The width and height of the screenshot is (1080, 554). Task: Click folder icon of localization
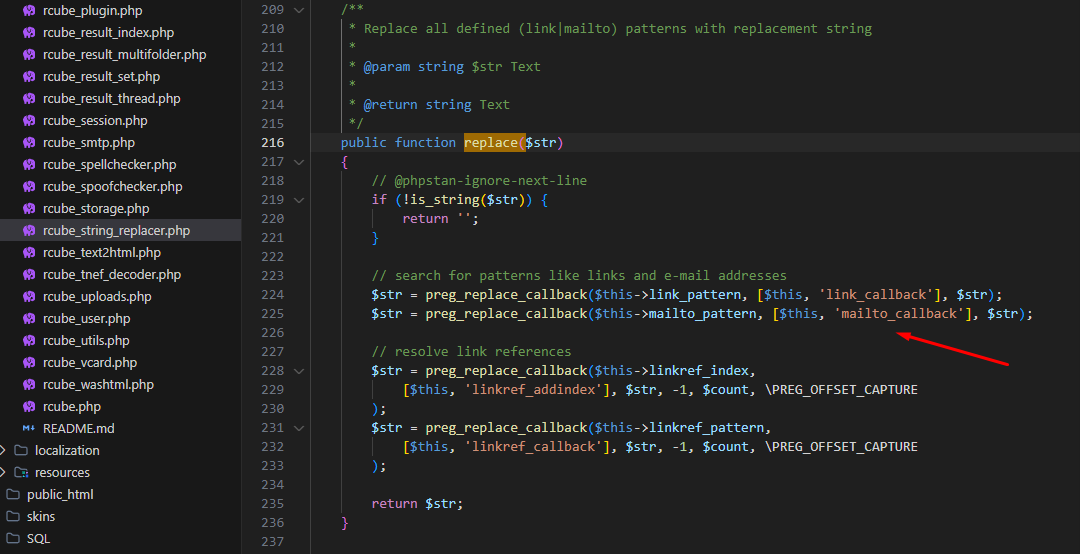point(21,451)
